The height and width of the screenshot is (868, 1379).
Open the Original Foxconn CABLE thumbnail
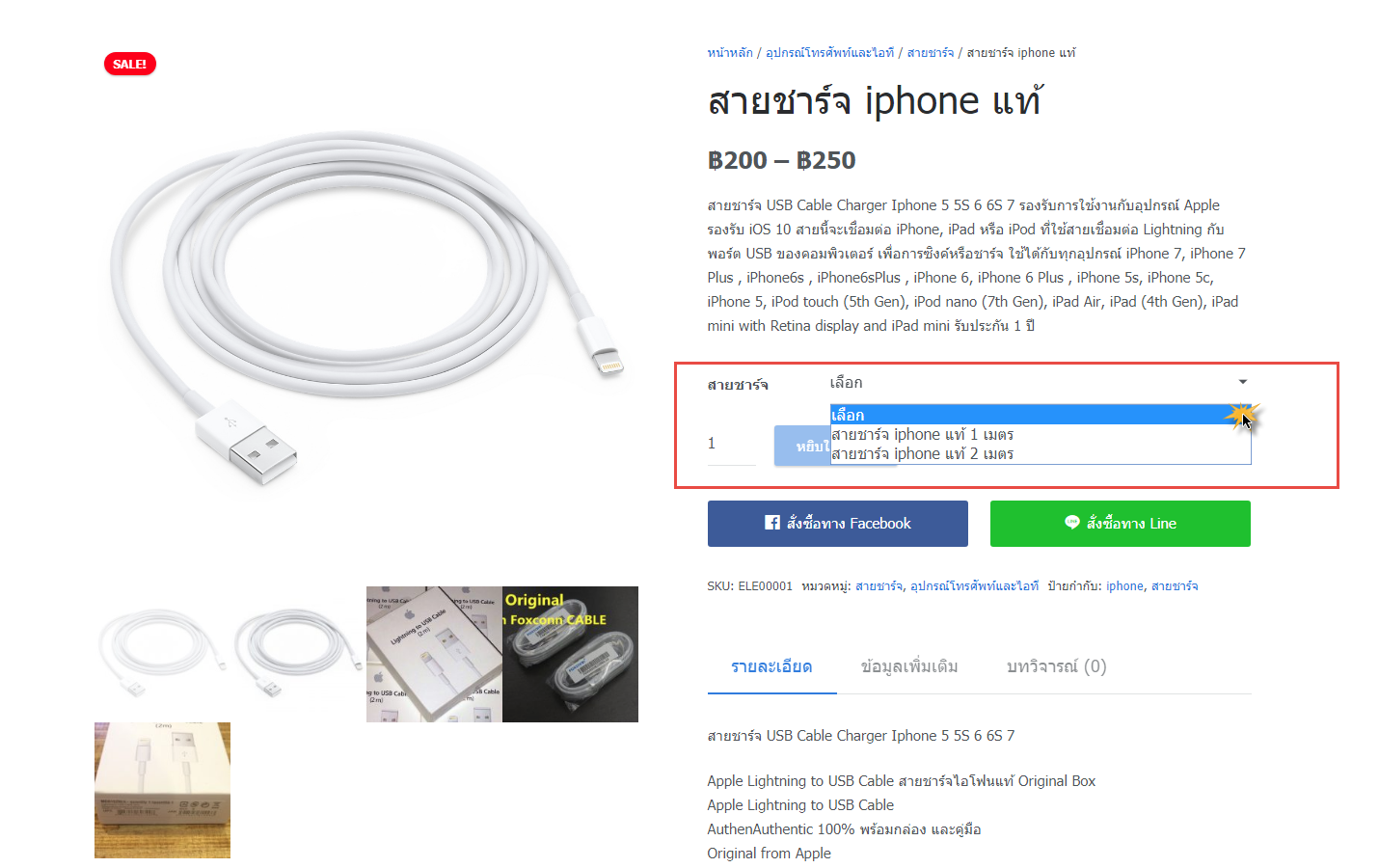pos(570,654)
